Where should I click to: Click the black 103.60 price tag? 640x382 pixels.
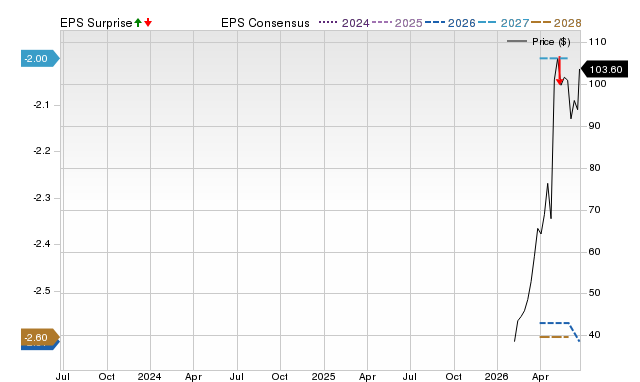pyautogui.click(x=604, y=69)
